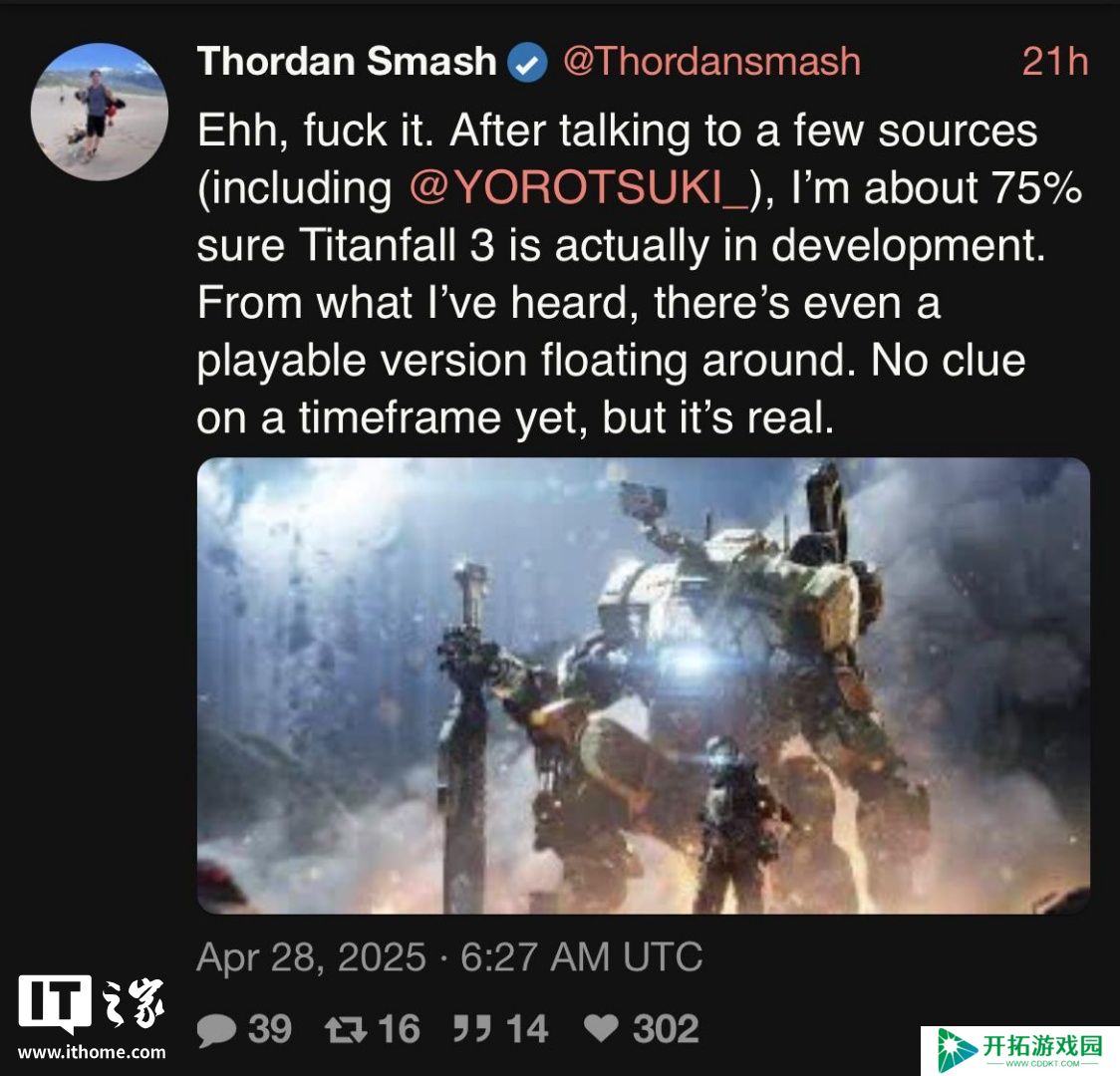Click the reply speech bubble icon
This screenshot has width=1120, height=1076.
click(x=216, y=1030)
